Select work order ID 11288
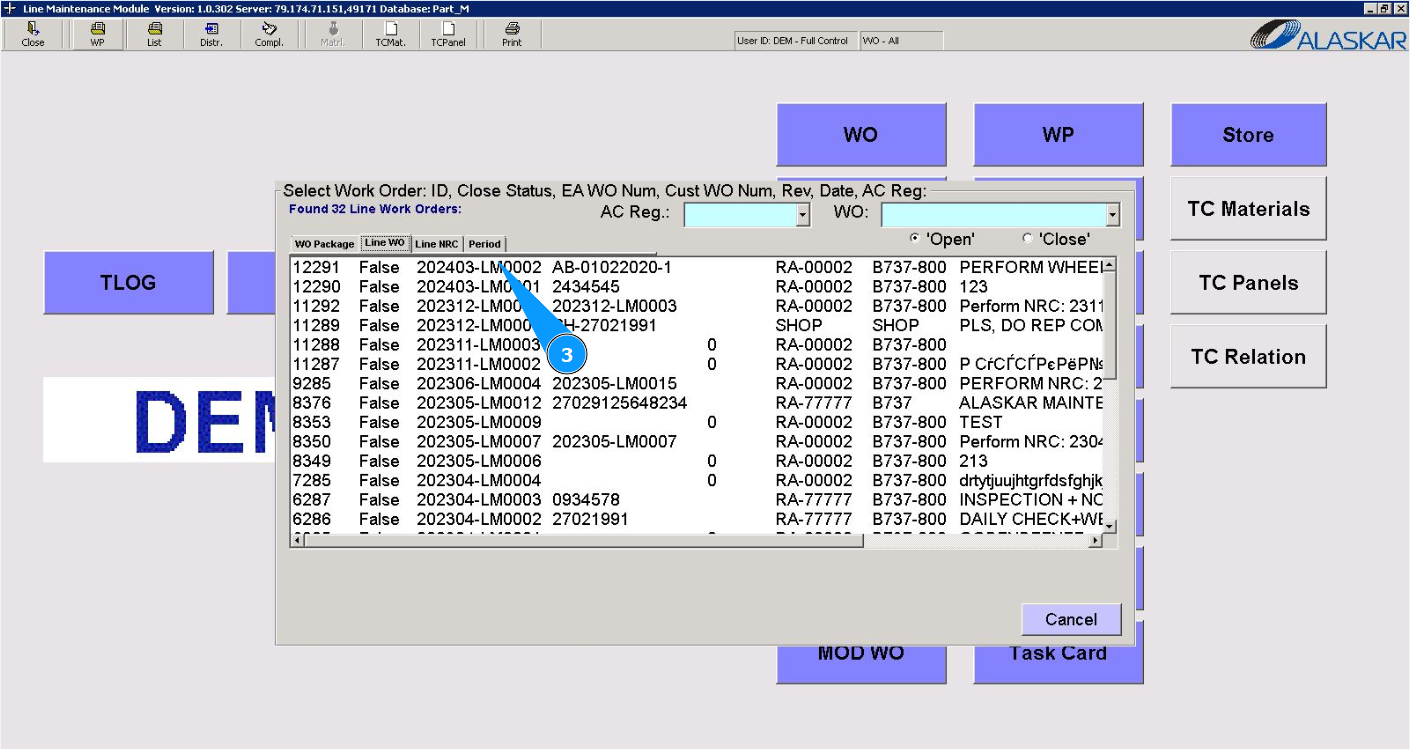1410x749 pixels. (316, 345)
